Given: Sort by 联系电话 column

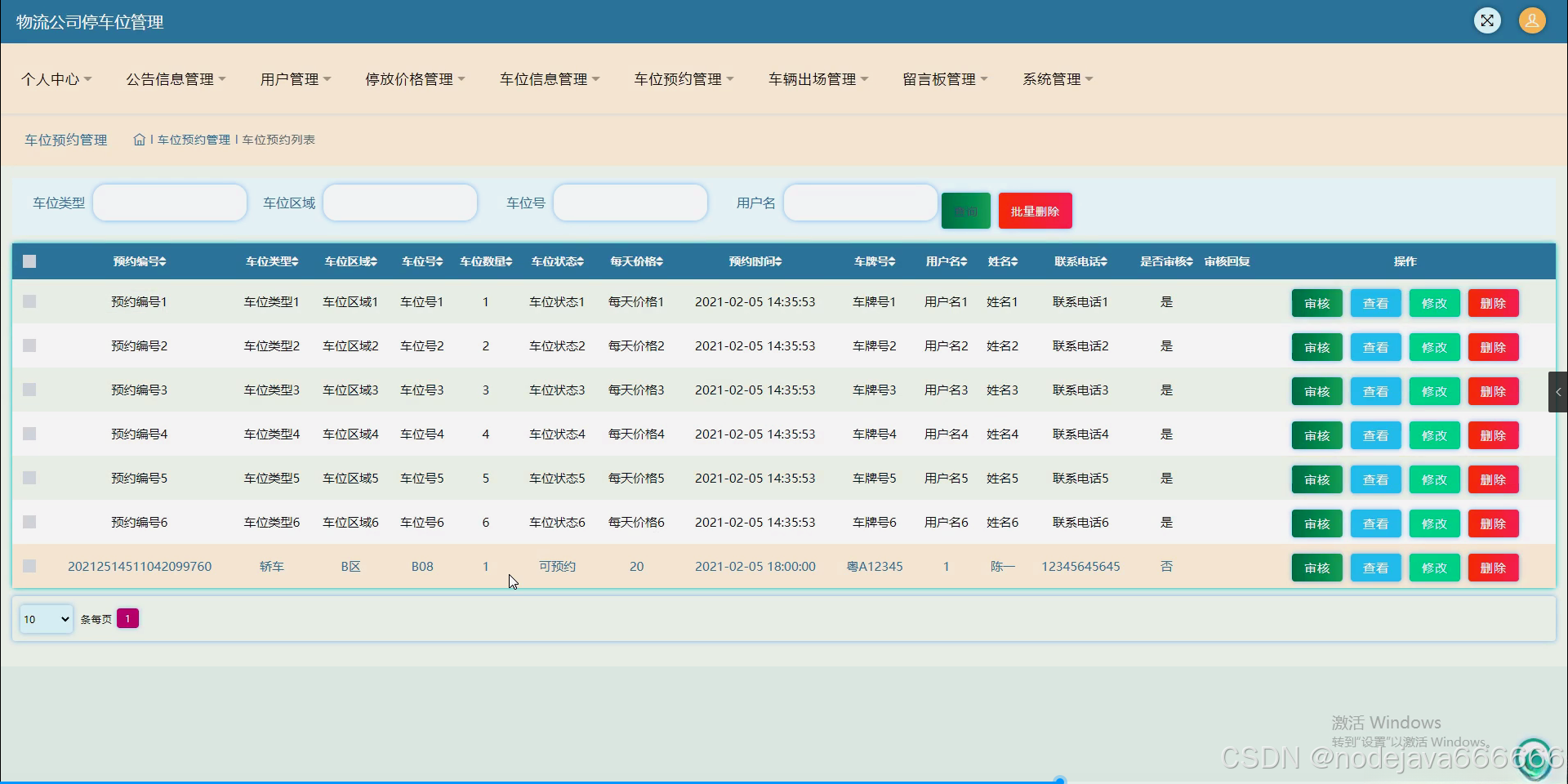Looking at the screenshot, I should 1080,261.
